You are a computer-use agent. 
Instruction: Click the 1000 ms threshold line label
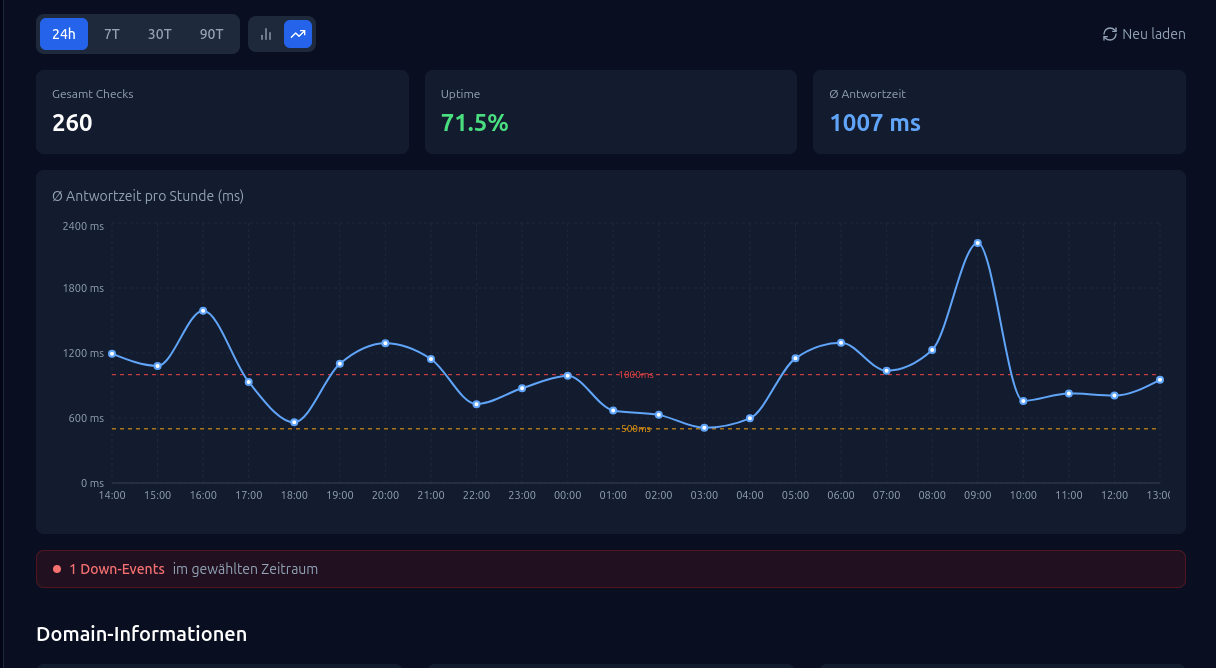[635, 375]
